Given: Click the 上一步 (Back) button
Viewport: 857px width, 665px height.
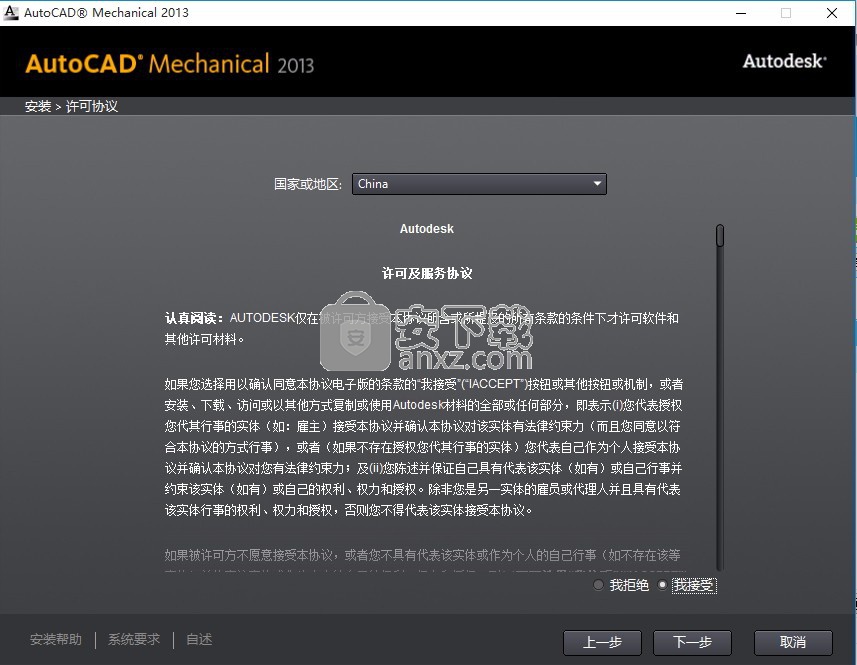Looking at the screenshot, I should [602, 642].
